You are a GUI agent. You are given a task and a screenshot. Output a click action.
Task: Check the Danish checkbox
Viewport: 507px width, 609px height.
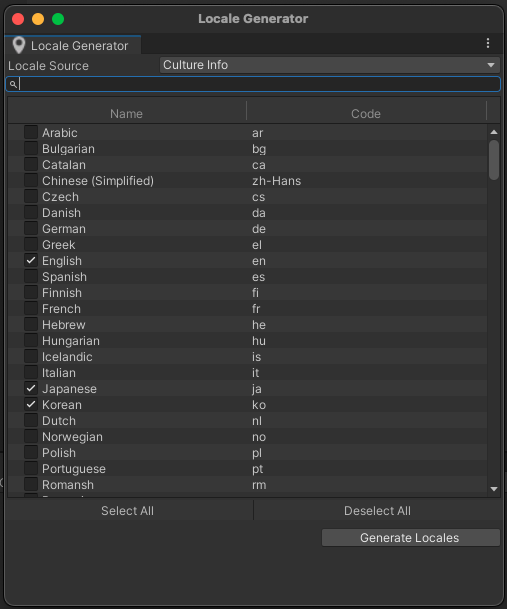(31, 212)
